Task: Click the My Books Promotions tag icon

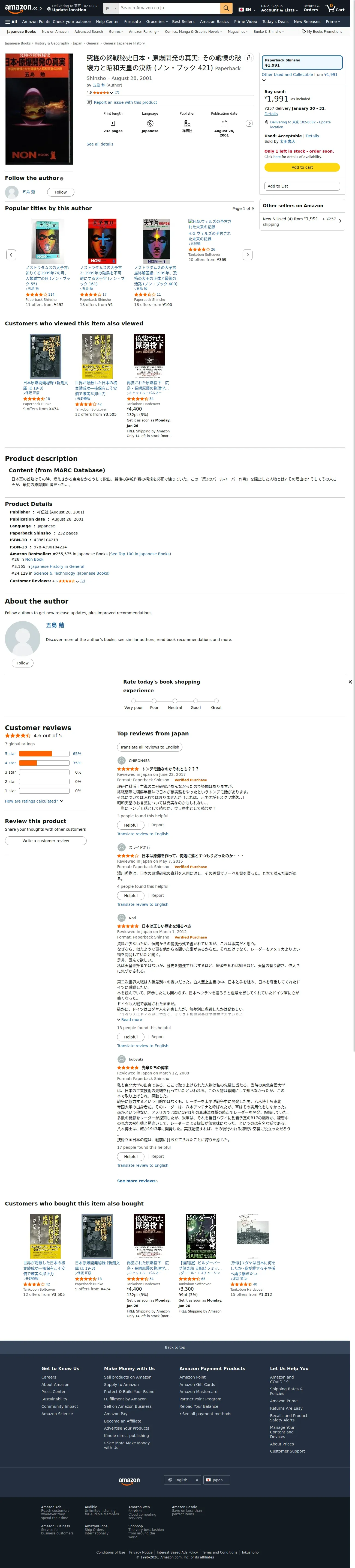Action: pos(304,32)
